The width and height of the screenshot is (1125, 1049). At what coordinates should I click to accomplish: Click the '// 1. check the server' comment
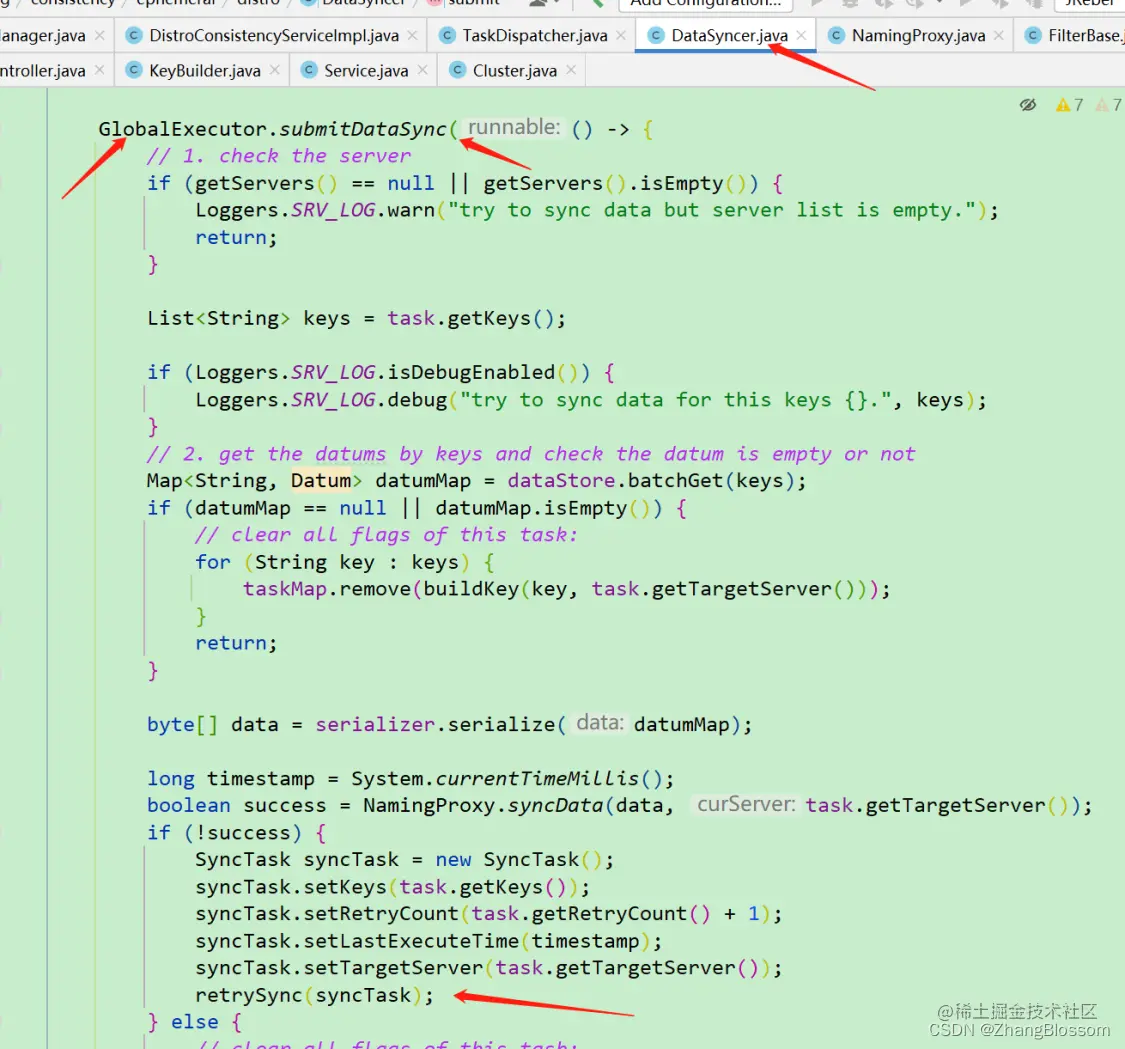point(279,156)
